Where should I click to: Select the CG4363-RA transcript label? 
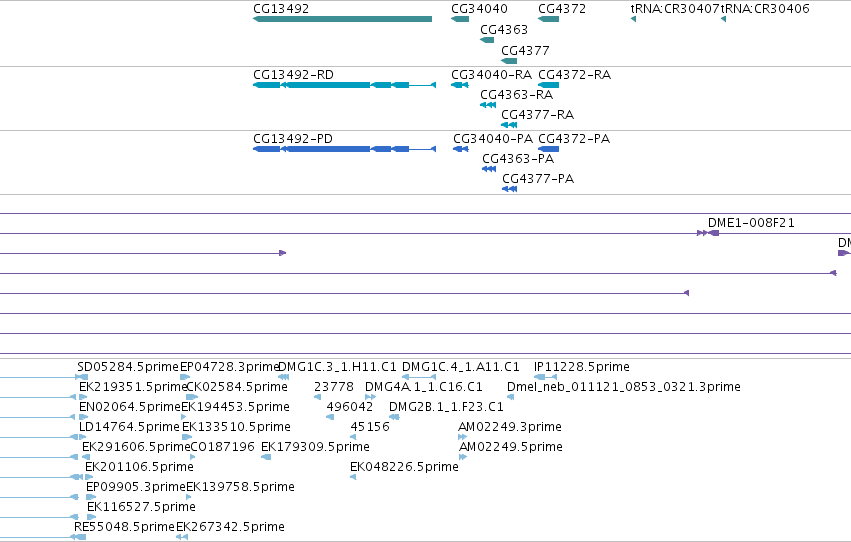point(517,95)
